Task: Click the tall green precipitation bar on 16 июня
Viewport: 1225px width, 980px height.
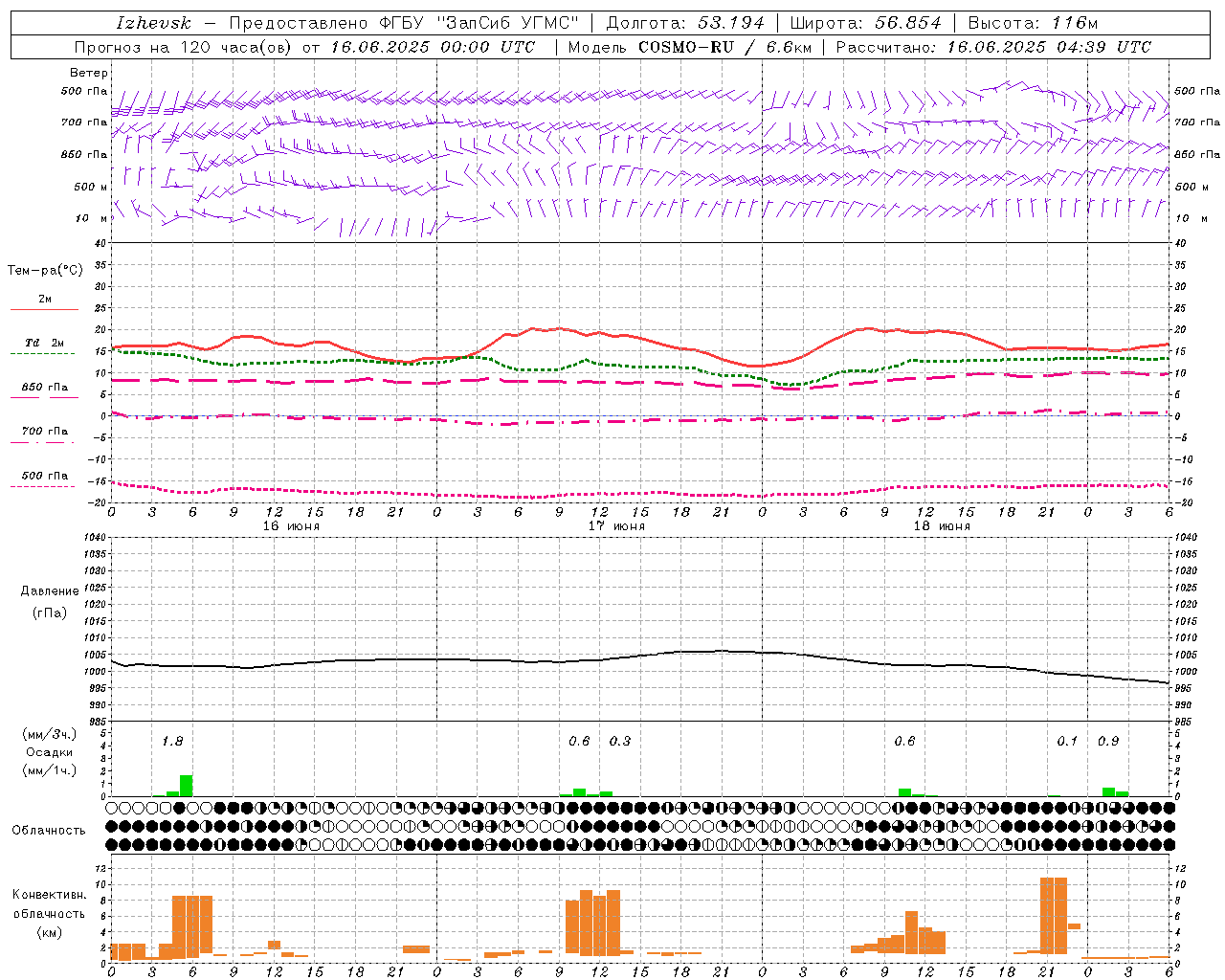Action: pos(186,786)
